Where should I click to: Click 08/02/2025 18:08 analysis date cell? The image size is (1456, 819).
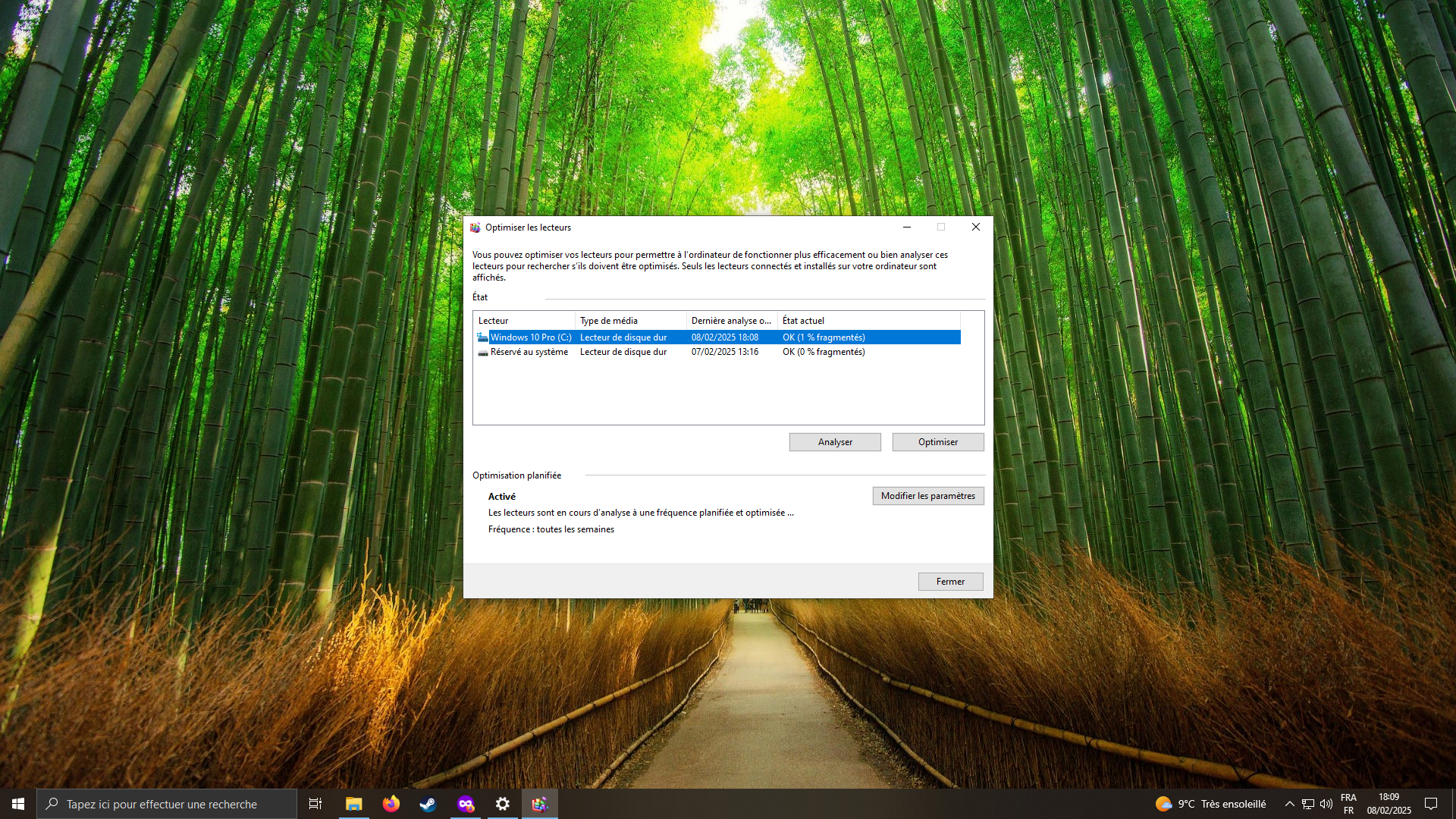725,337
